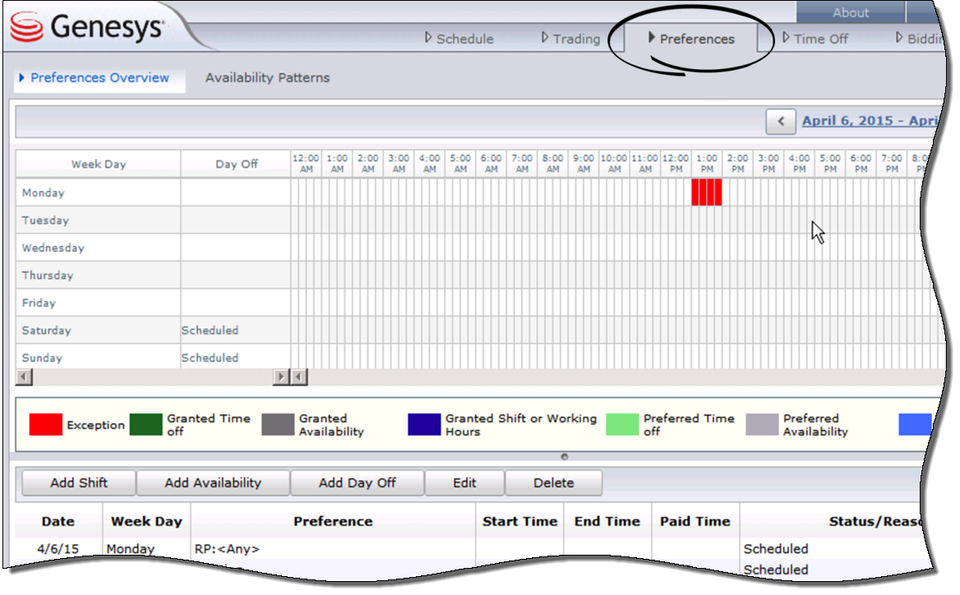The height and width of the screenshot is (595, 960).
Task: Click the pane splitter handle below the legend
Action: point(564,457)
